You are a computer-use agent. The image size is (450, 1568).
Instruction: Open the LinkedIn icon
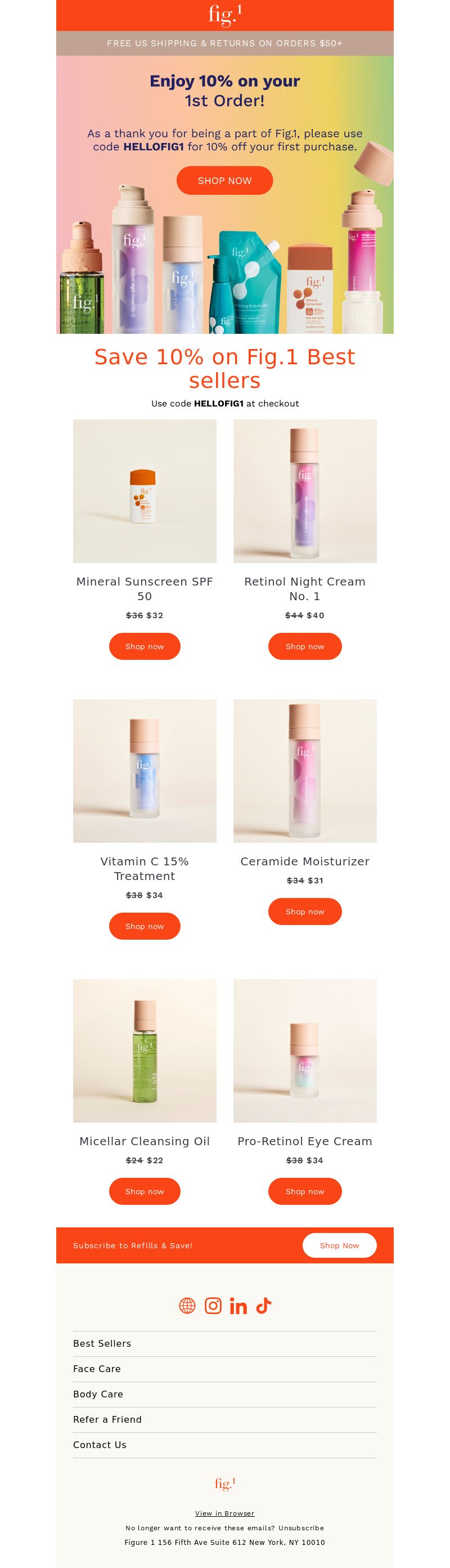[x=238, y=1306]
